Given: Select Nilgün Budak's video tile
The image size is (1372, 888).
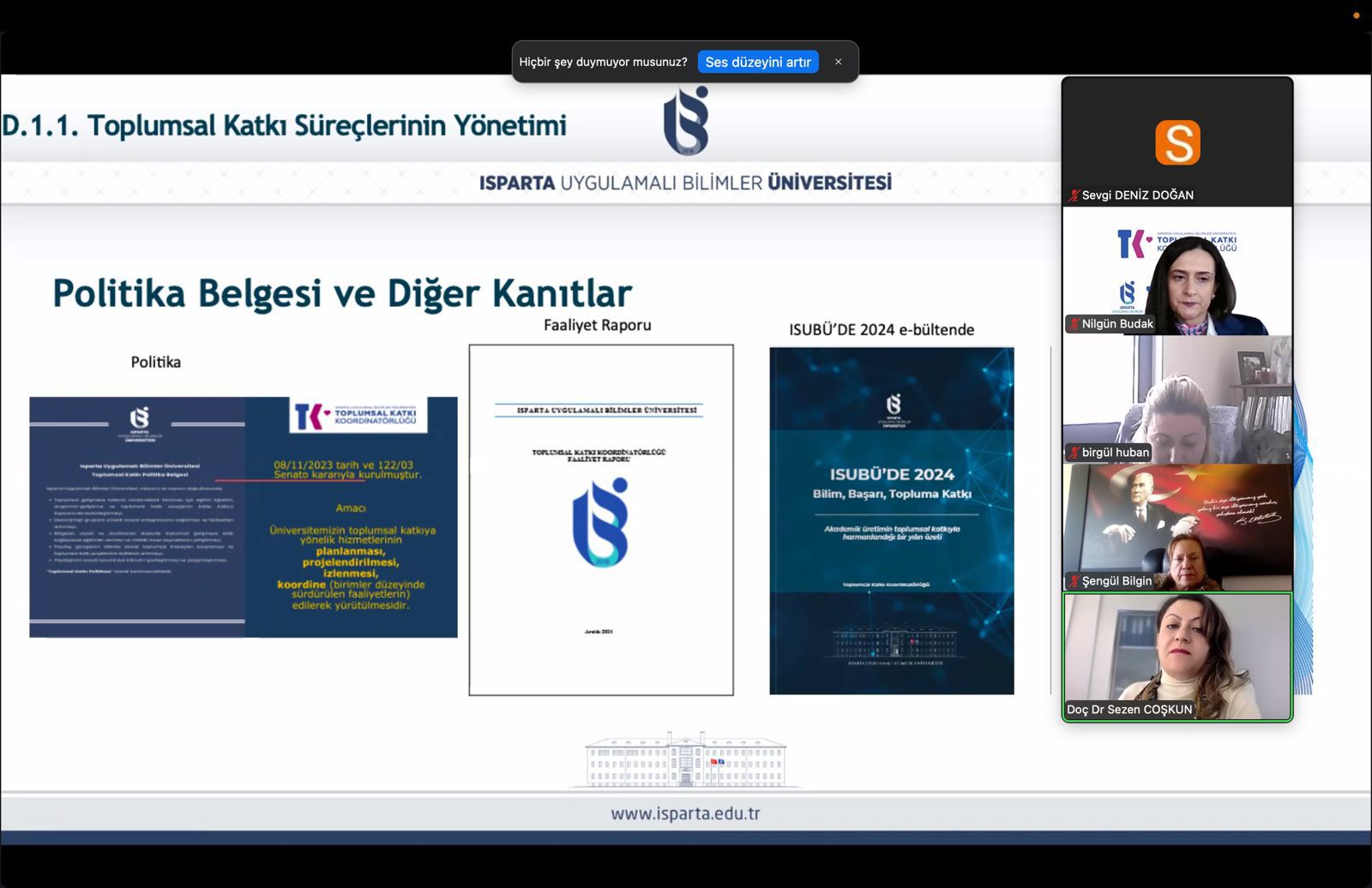Looking at the screenshot, I should point(1177,271).
